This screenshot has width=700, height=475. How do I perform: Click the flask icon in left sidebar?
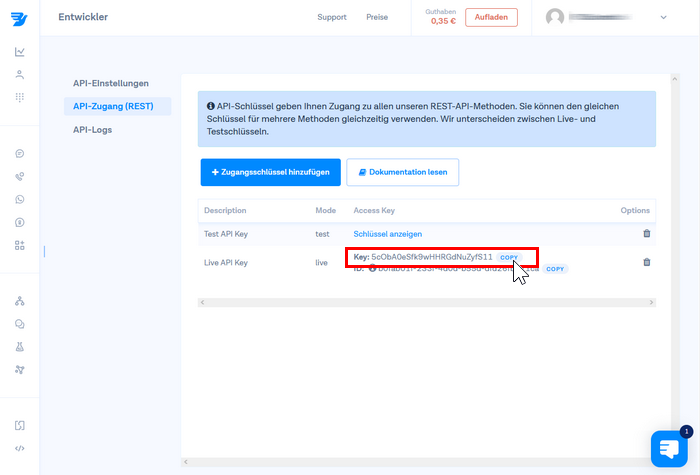[x=20, y=347]
